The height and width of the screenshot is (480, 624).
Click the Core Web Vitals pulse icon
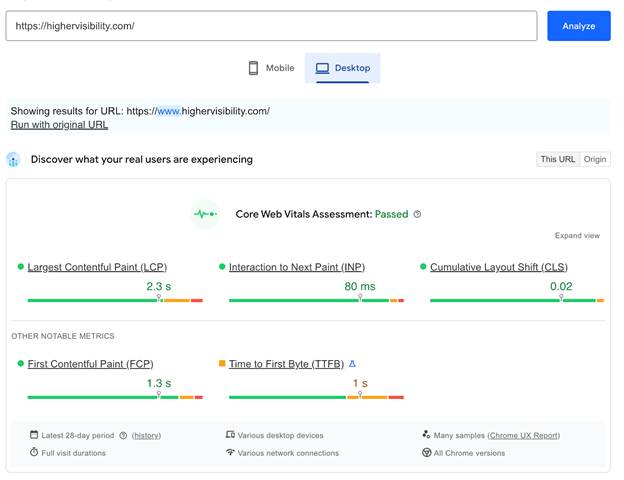[205, 214]
